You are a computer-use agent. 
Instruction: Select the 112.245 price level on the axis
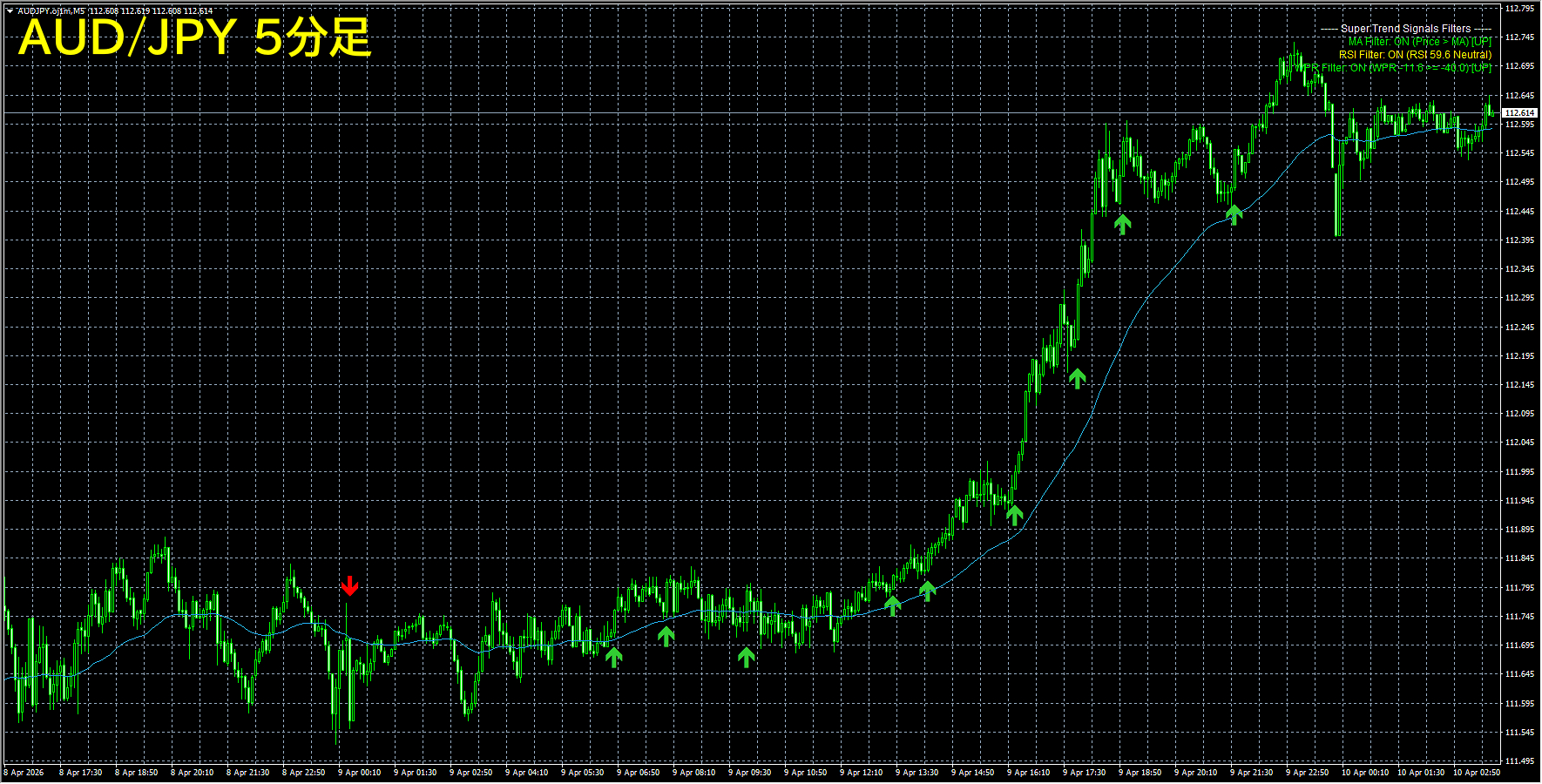1520,328
